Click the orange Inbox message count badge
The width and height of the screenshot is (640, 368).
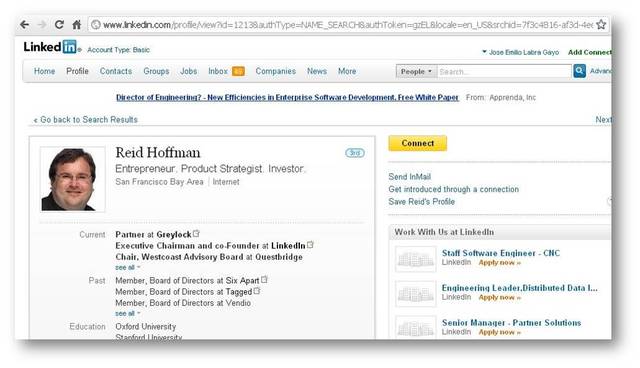(x=238, y=71)
